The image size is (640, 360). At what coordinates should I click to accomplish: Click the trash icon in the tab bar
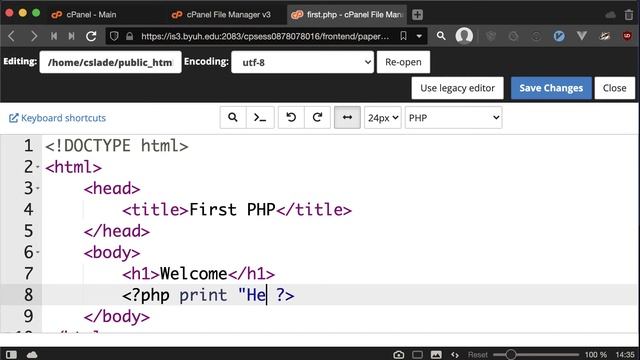coord(629,15)
